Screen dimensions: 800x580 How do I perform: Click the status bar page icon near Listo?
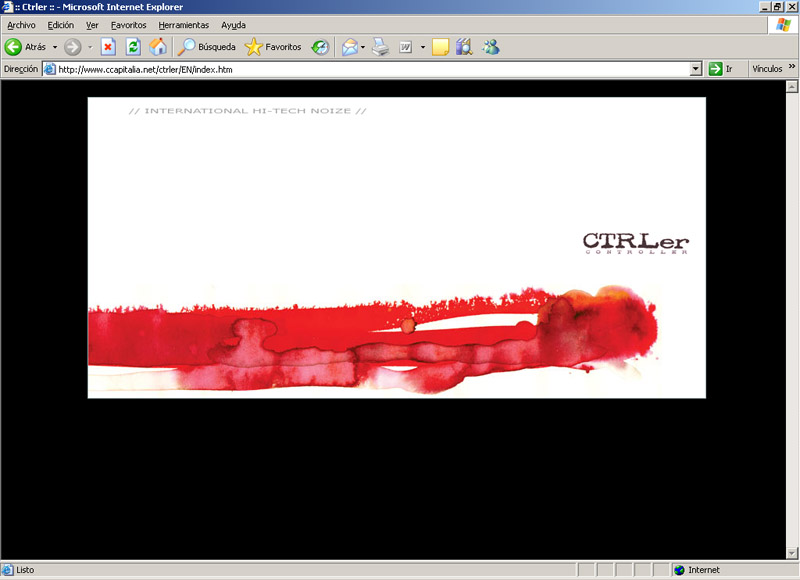click(7, 570)
